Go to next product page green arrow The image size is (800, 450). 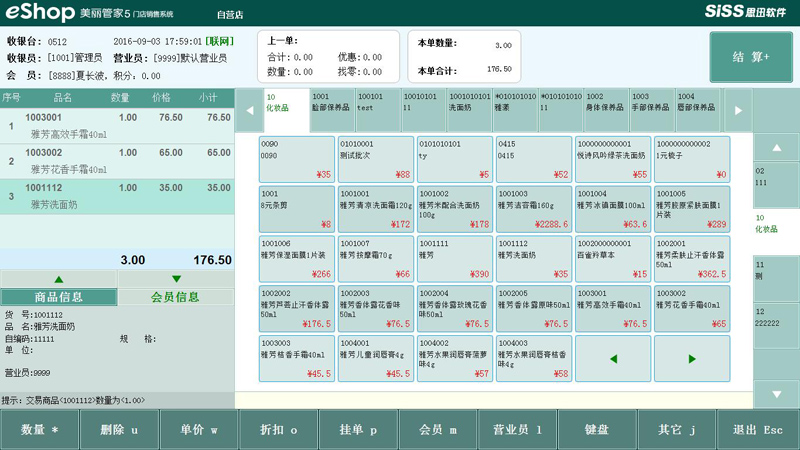click(692, 359)
